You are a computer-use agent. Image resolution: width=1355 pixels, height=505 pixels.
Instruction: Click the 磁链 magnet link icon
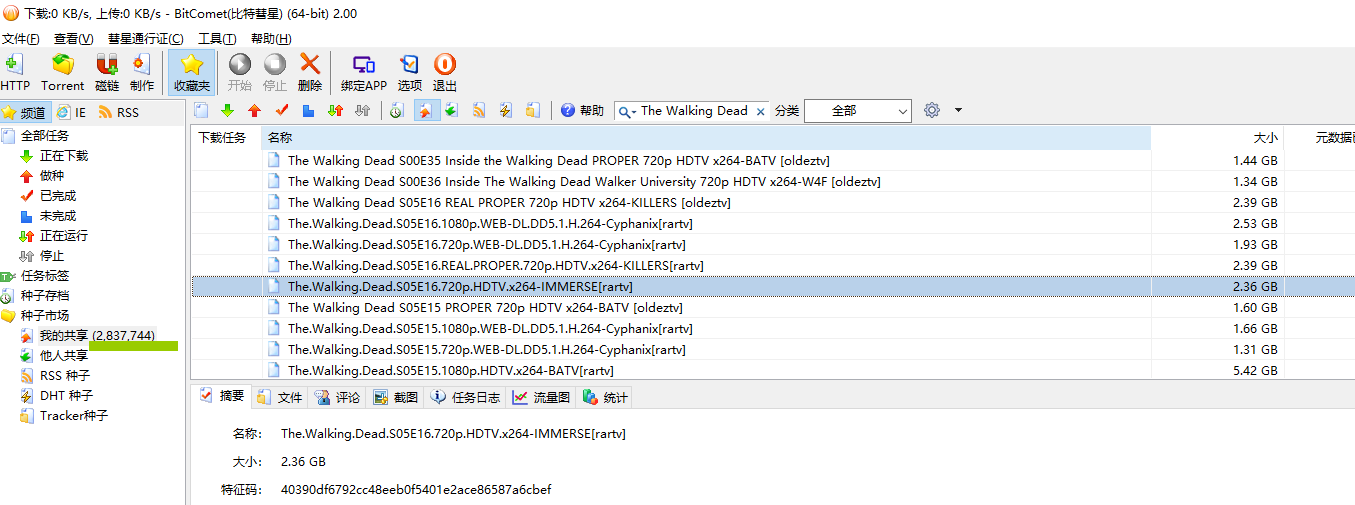[x=107, y=73]
